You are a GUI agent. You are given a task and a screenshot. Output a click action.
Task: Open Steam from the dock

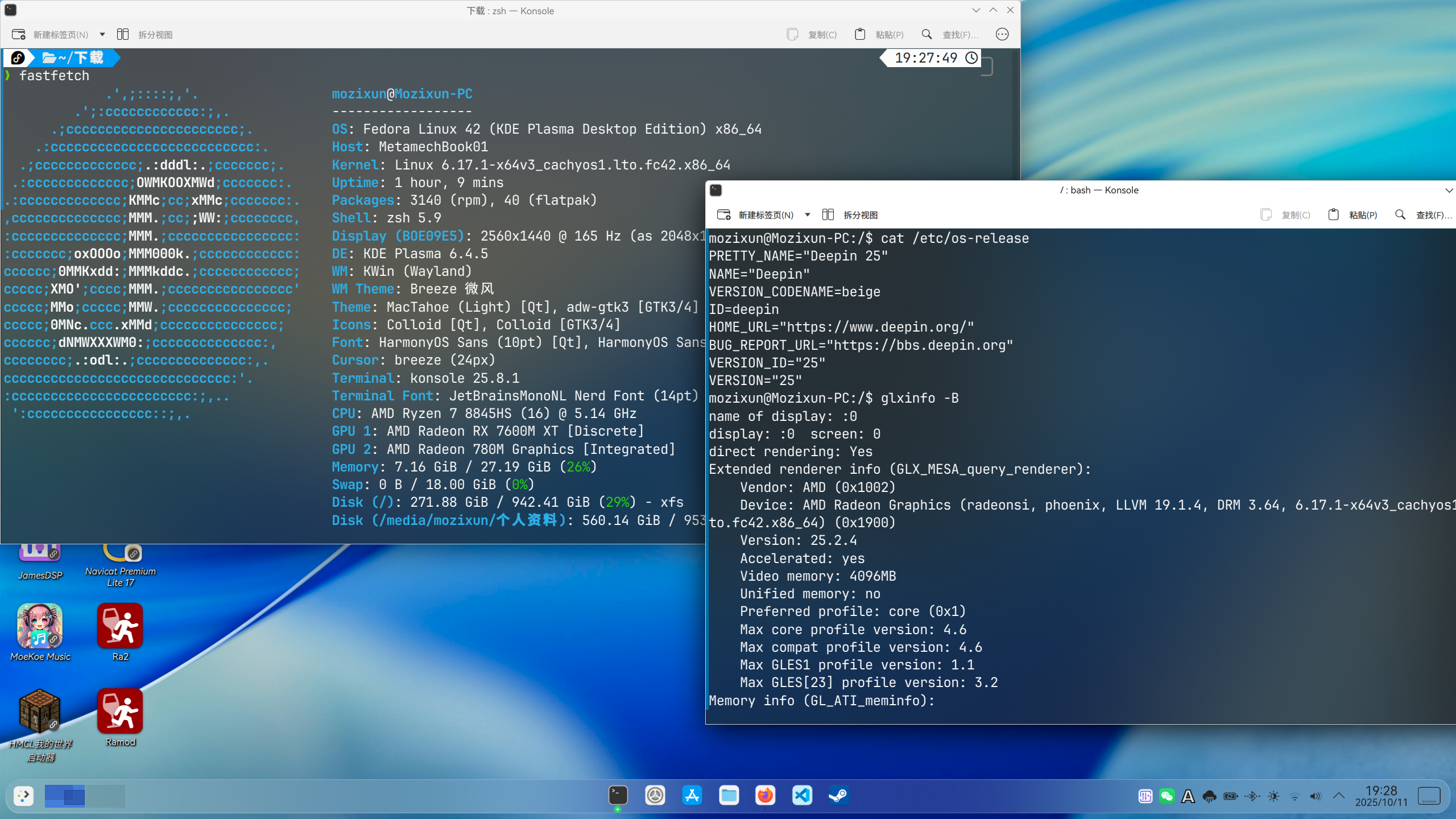pos(839,795)
